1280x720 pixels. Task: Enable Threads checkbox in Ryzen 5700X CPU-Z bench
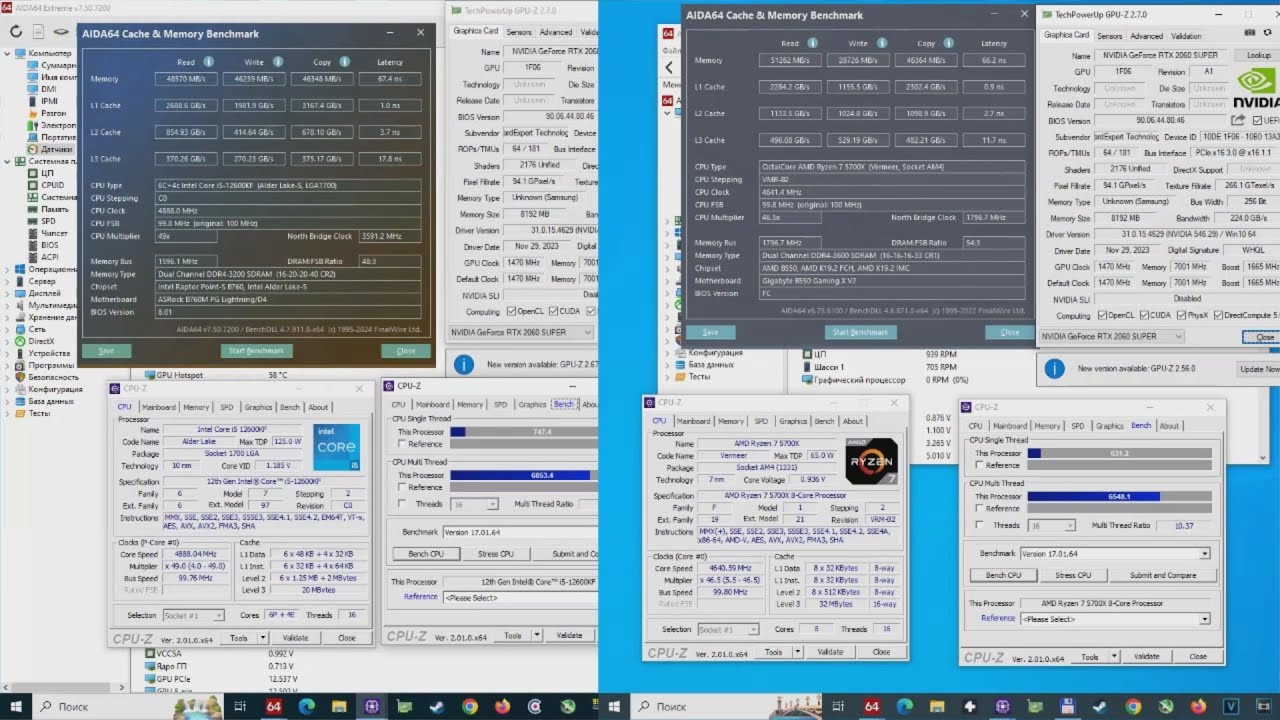tap(978, 525)
